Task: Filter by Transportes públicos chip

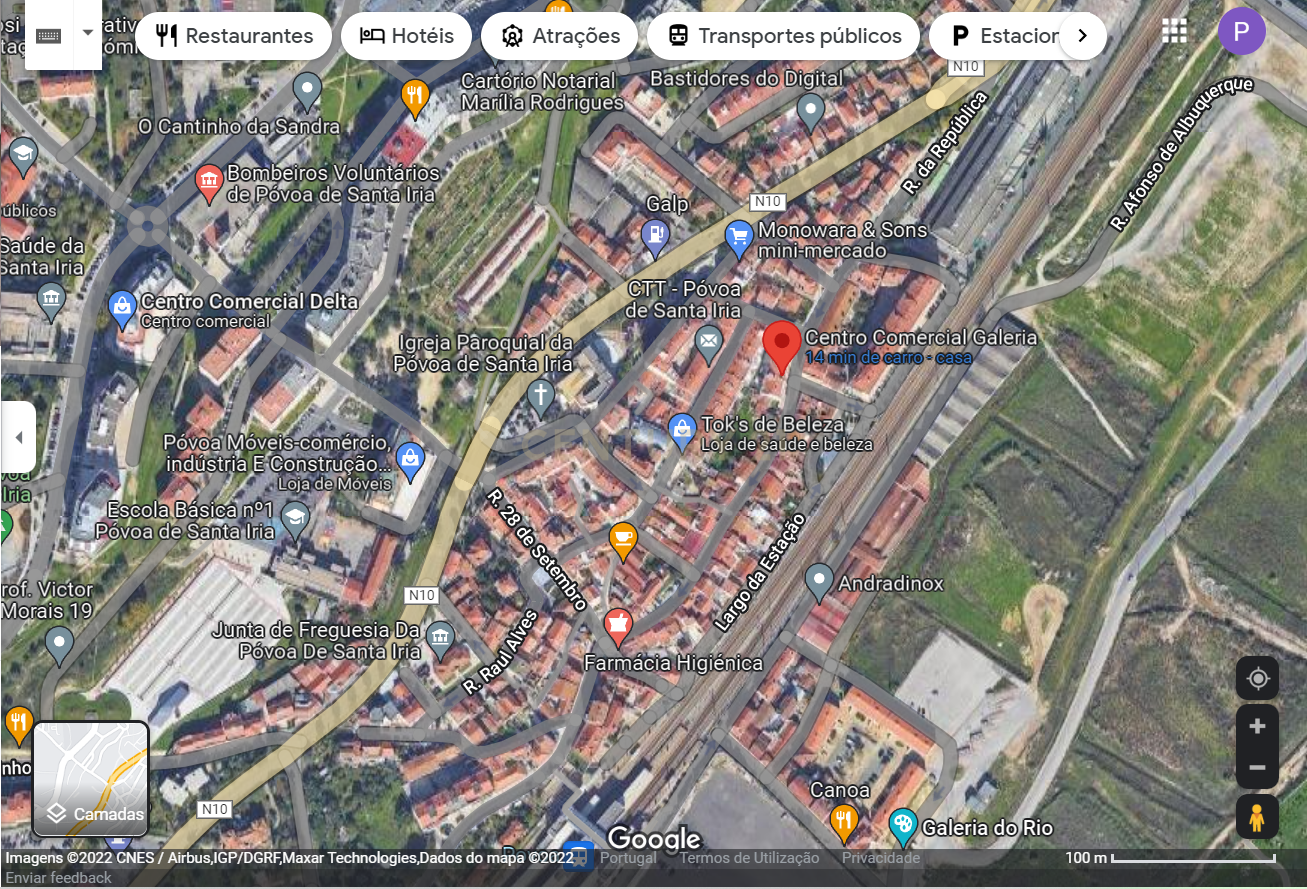Action: tap(784, 36)
